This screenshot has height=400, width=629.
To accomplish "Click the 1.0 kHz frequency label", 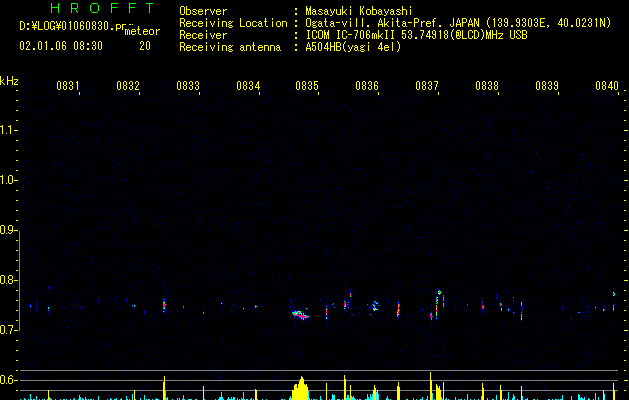I will point(8,180).
